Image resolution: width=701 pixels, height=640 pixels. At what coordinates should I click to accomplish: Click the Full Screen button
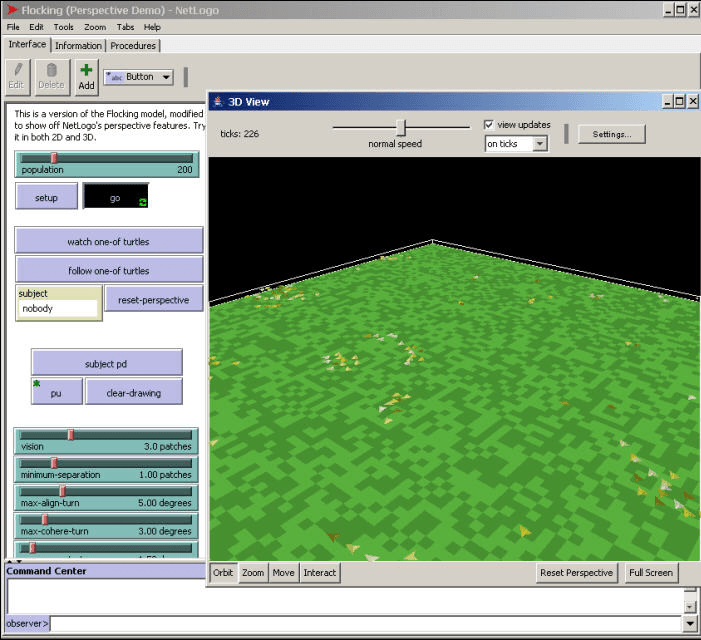pyautogui.click(x=651, y=573)
